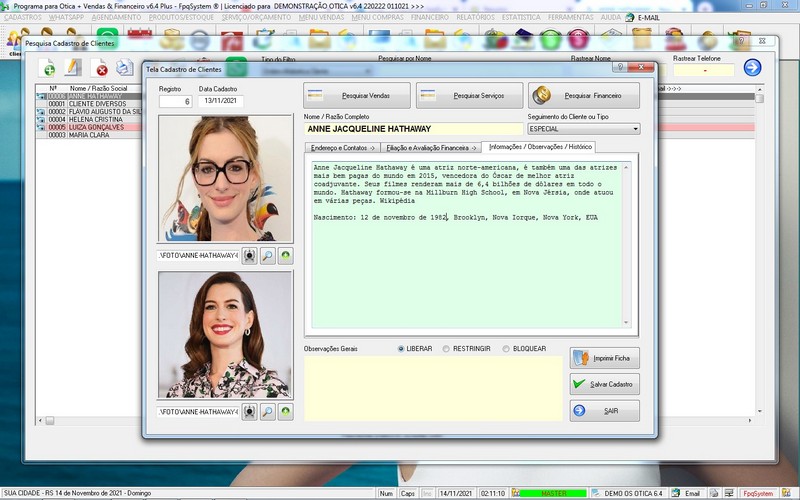Screen dimensions: 800x500
Task: Click the edit pencil icon in Pesquisa window
Action: click(x=73, y=67)
